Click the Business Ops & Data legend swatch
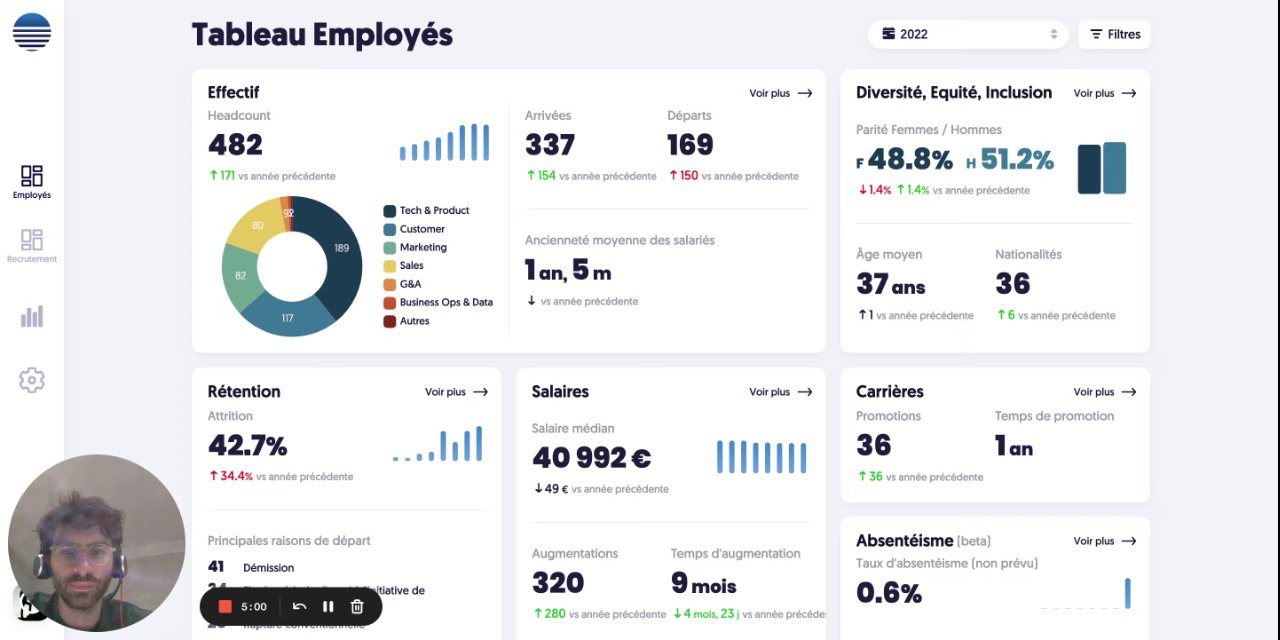 390,302
